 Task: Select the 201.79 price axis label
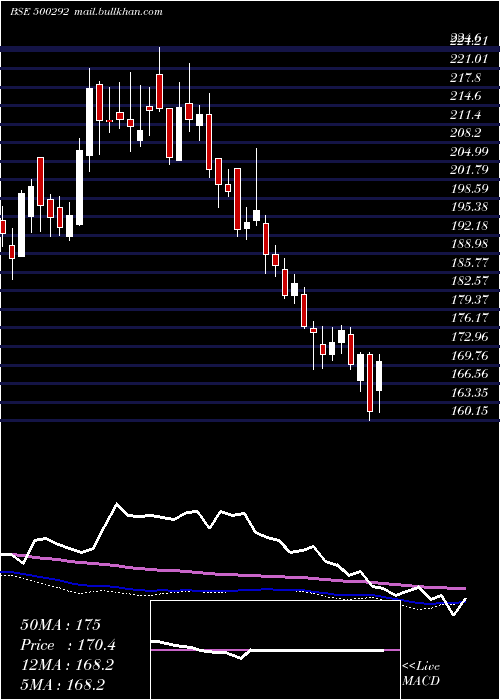pos(469,171)
